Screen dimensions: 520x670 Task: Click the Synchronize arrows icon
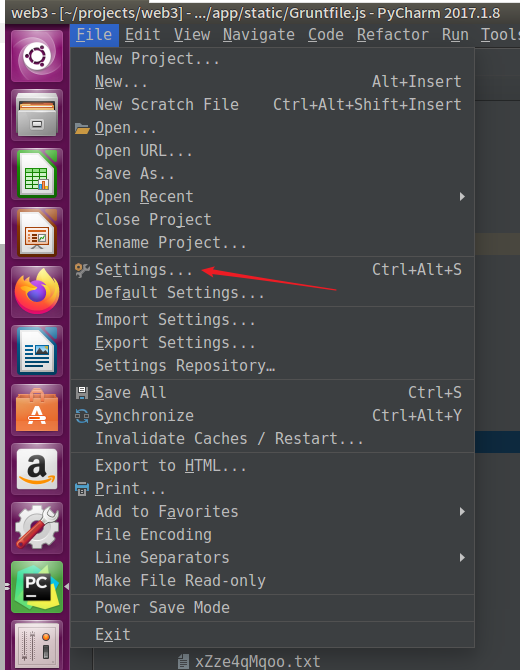82,415
